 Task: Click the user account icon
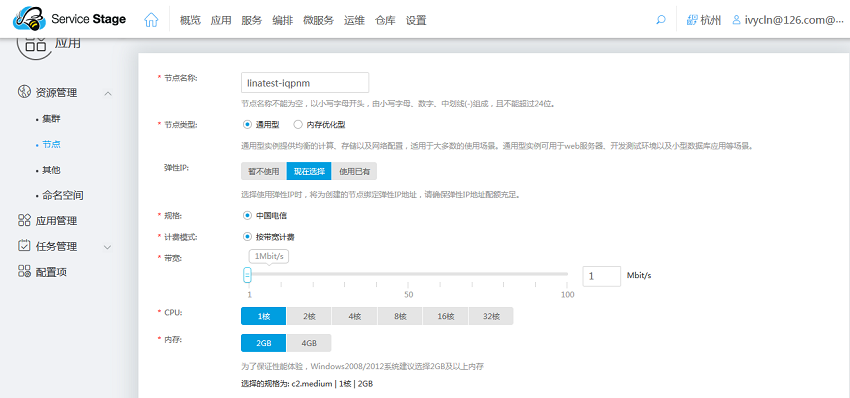click(x=736, y=20)
